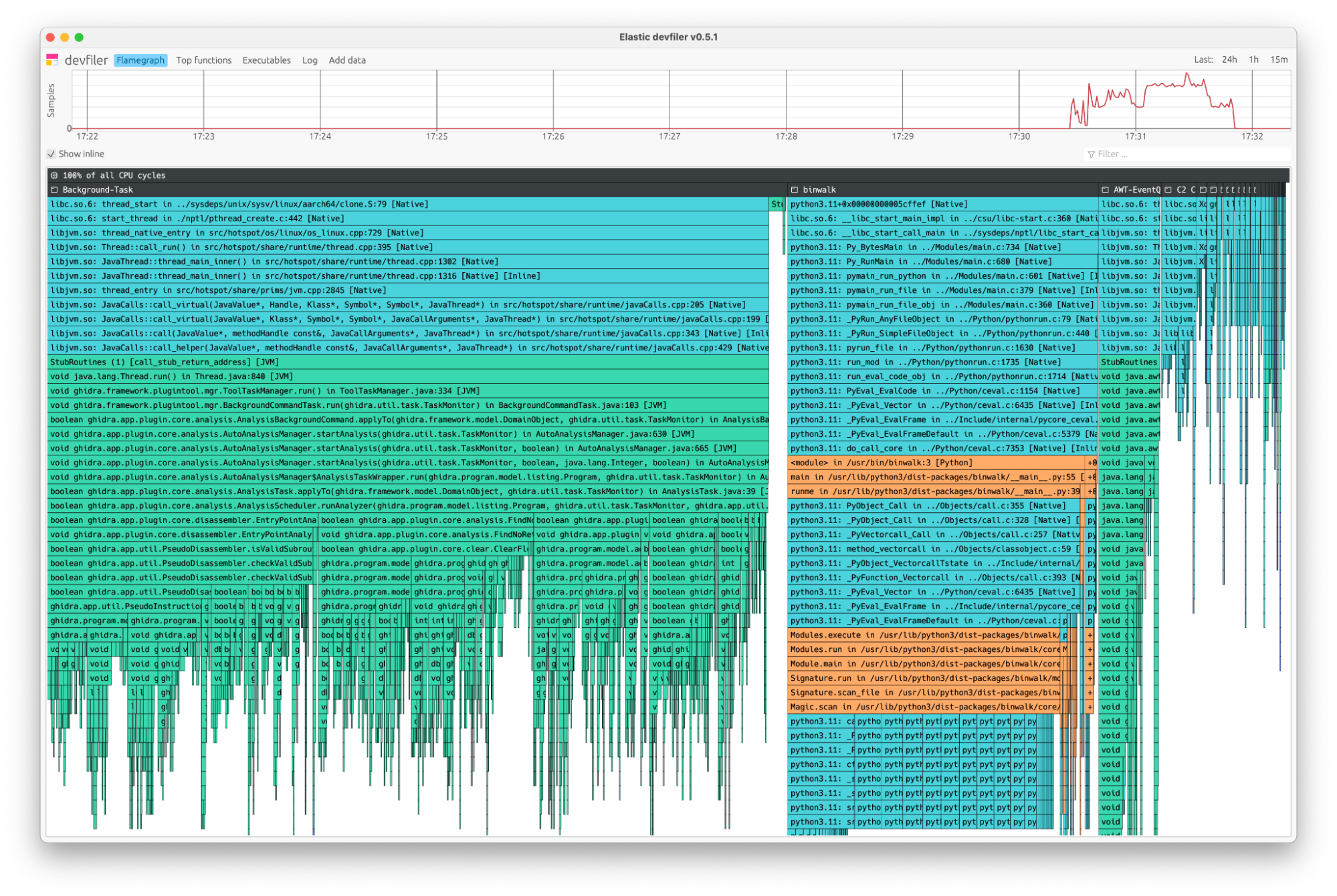The image size is (1337, 896).
Task: Click the AWT-EventQ thread icon
Action: tap(1105, 190)
